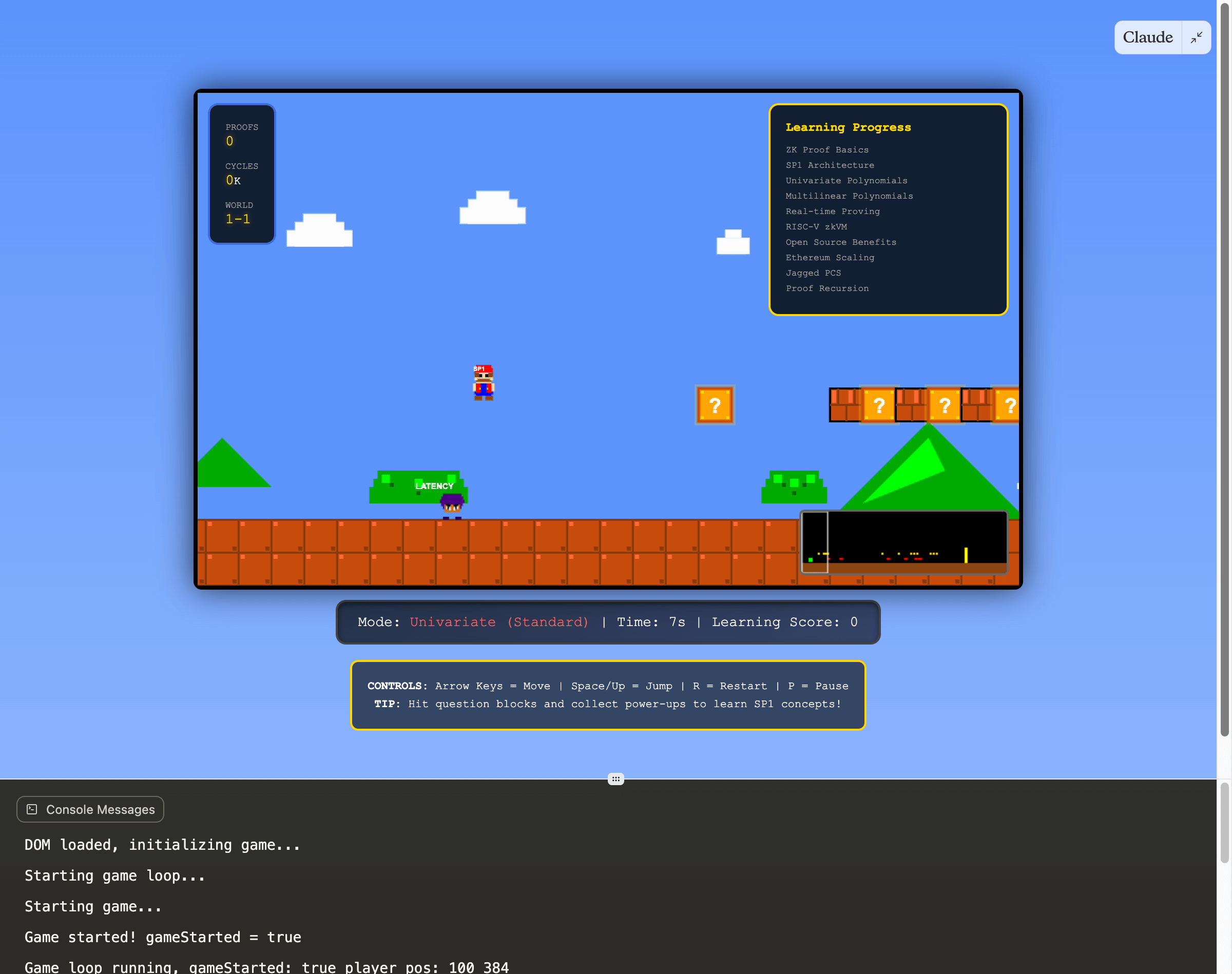This screenshot has width=1232, height=974.
Task: Click the 'Univariate Polynomials' progress entry
Action: pyautogui.click(x=846, y=181)
